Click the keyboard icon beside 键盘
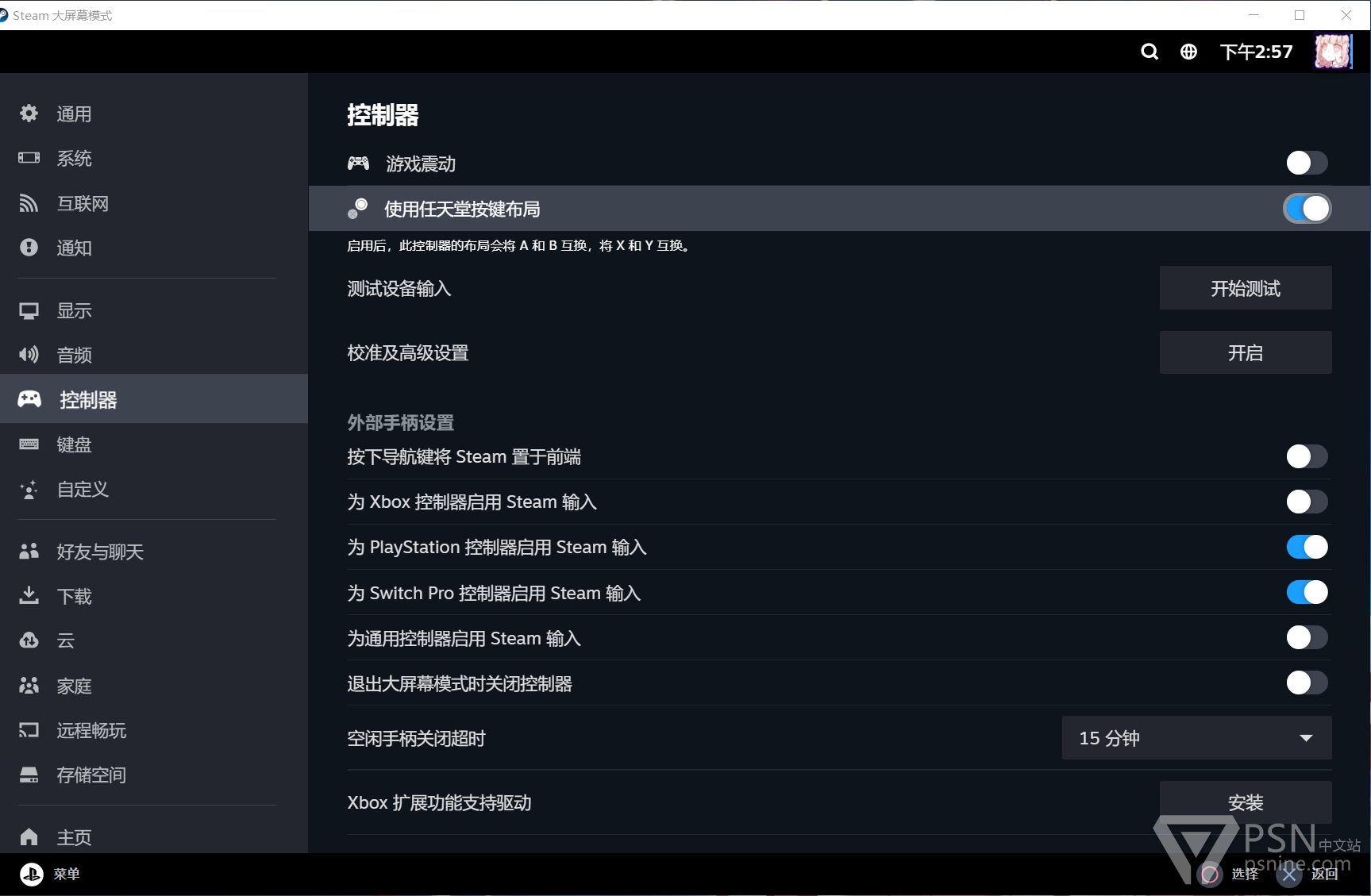The image size is (1371, 896). tap(29, 444)
